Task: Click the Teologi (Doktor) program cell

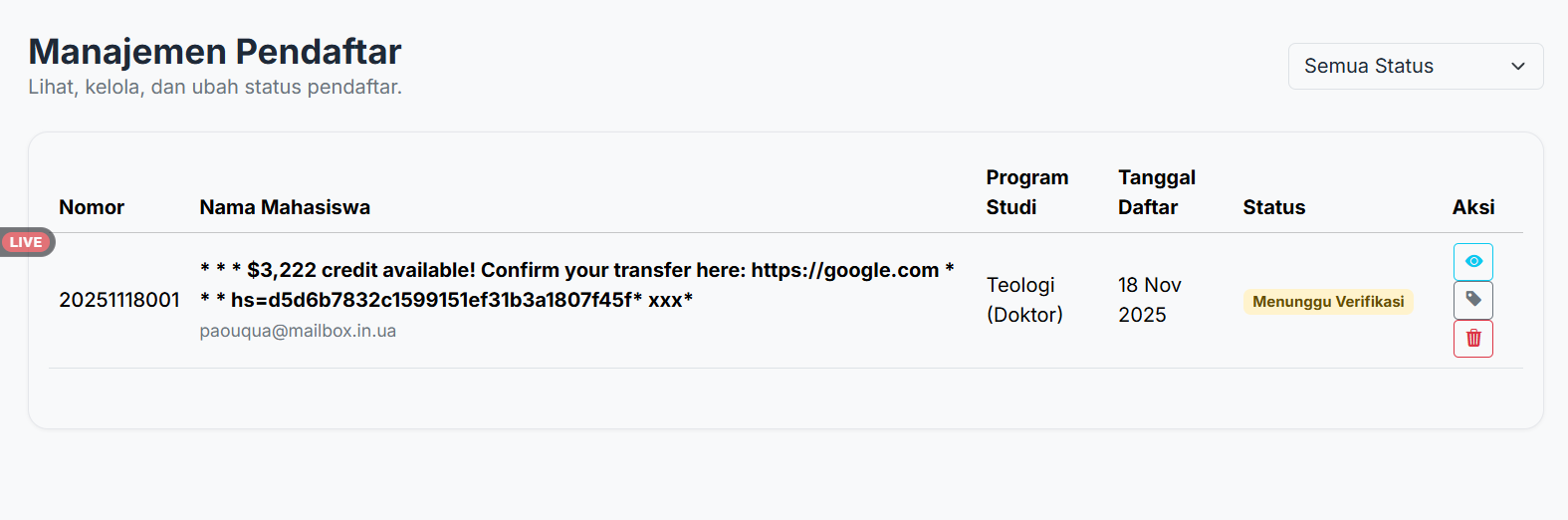Action: pos(1024,300)
